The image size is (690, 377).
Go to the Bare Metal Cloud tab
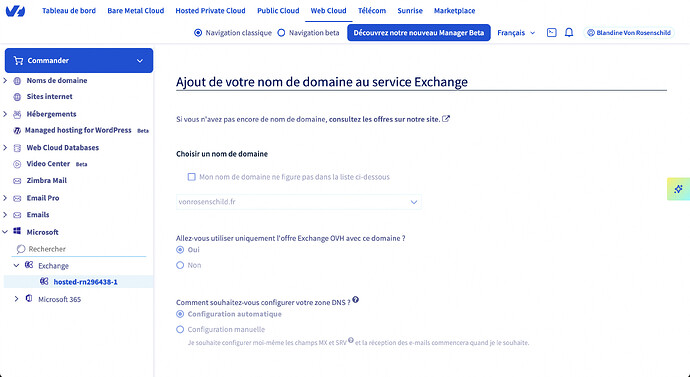click(x=136, y=11)
